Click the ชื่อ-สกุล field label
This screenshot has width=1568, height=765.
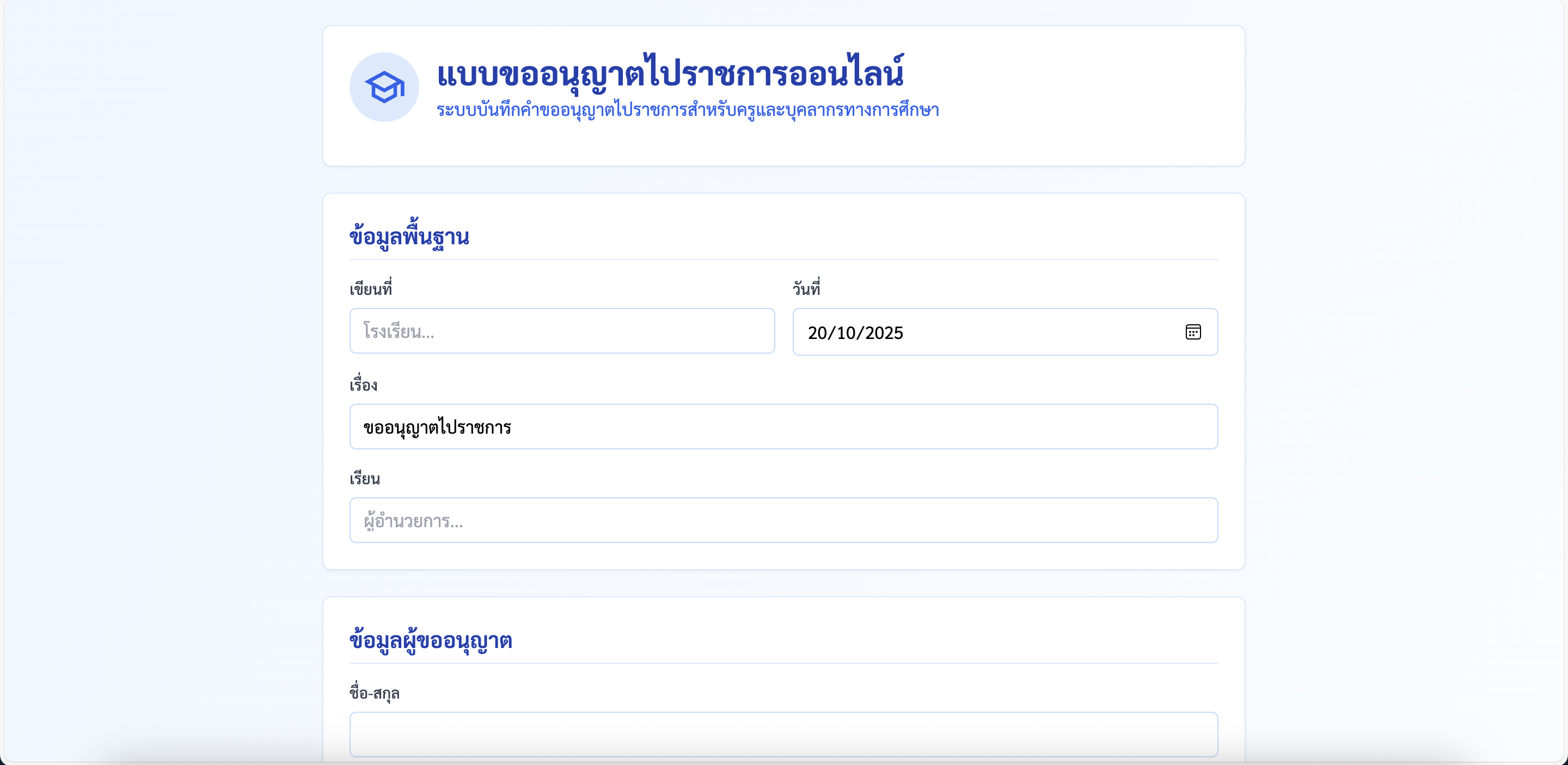pyautogui.click(x=375, y=693)
